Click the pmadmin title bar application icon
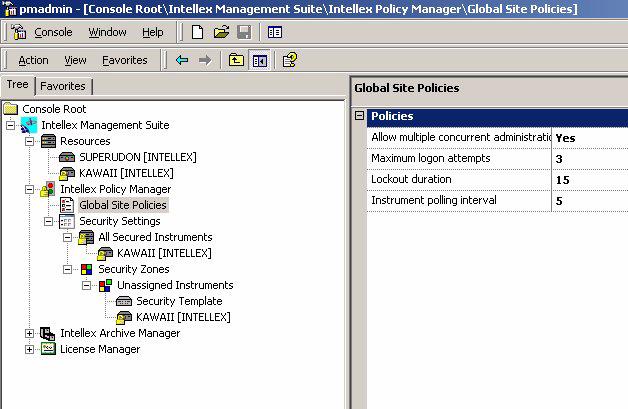Image resolution: width=628 pixels, height=409 pixels. pos(9,8)
